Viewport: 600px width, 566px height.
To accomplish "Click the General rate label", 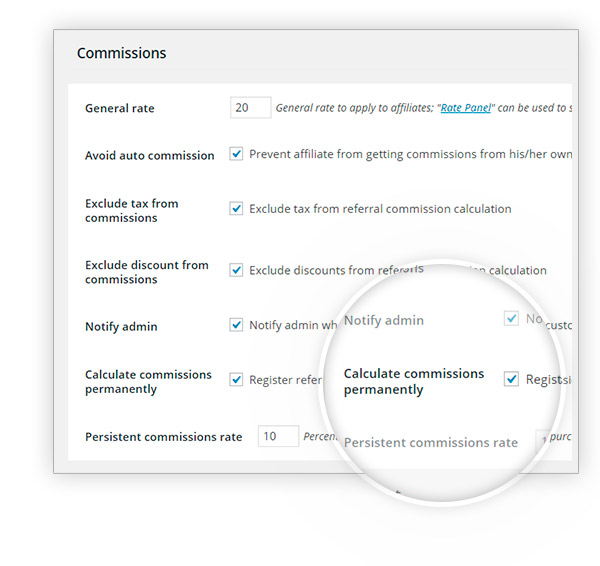I will click(120, 108).
